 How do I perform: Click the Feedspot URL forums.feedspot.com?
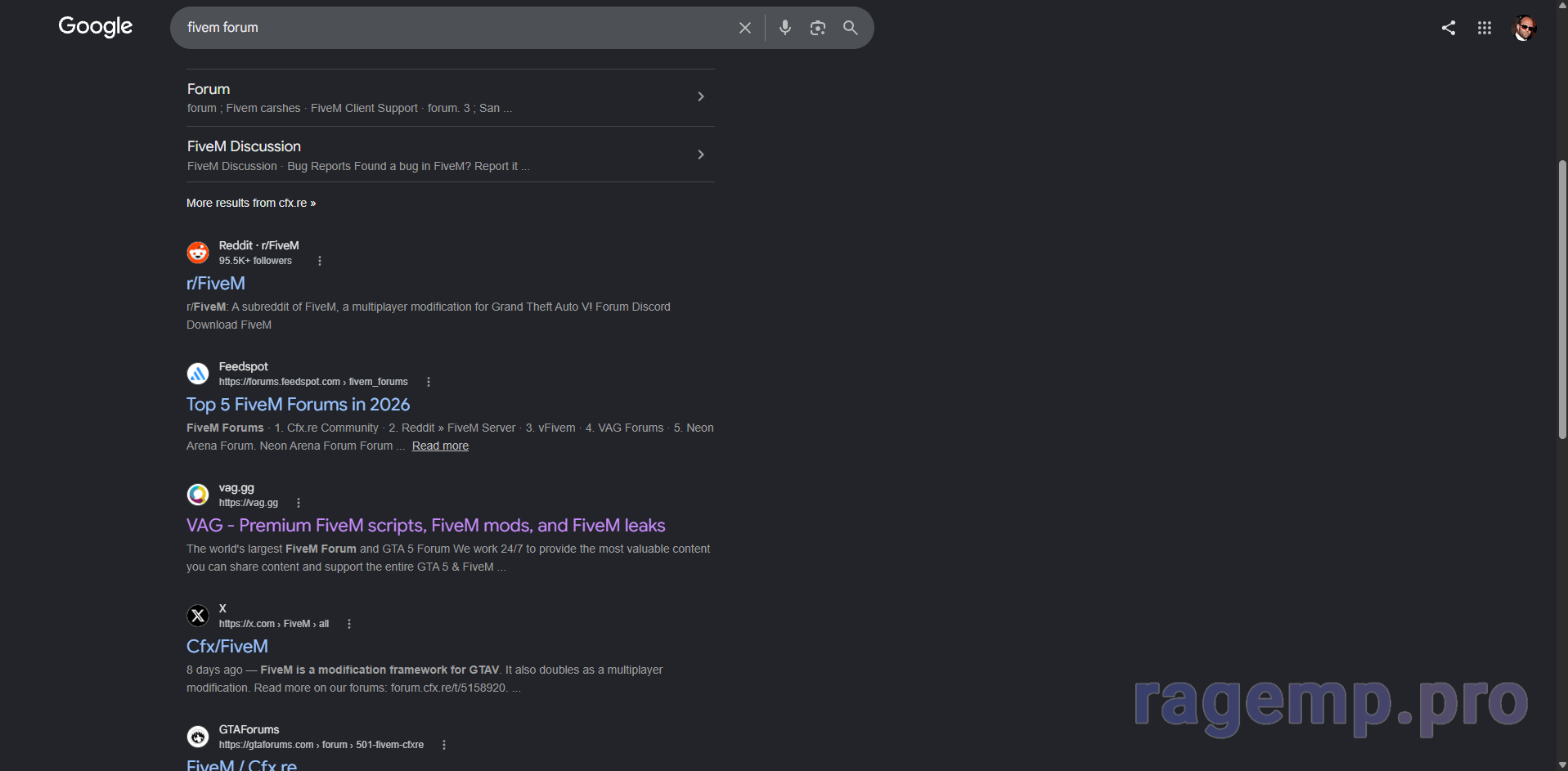(x=313, y=382)
